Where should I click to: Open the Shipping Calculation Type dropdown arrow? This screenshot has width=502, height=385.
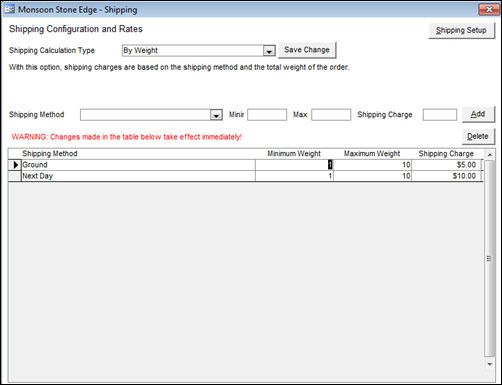click(269, 51)
